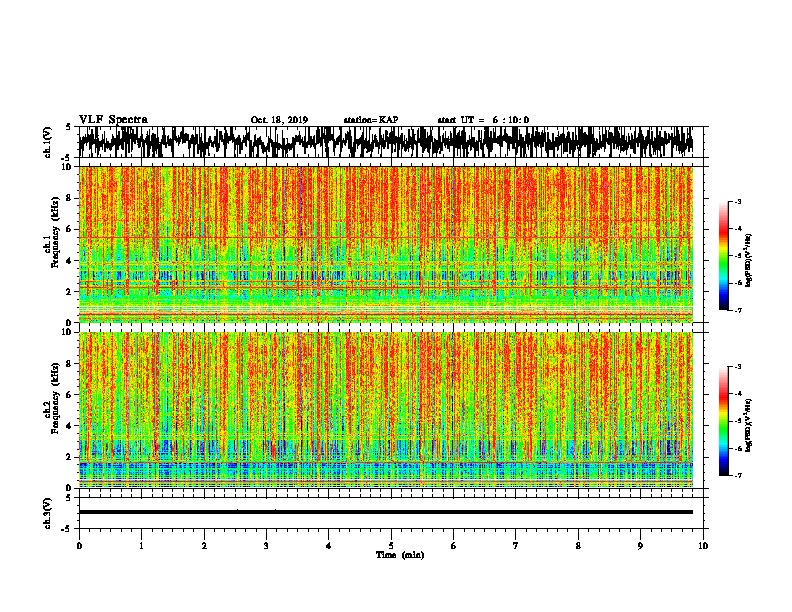The image size is (792, 612).
Task: Click the "8" tick on the time axis
Action: [578, 546]
